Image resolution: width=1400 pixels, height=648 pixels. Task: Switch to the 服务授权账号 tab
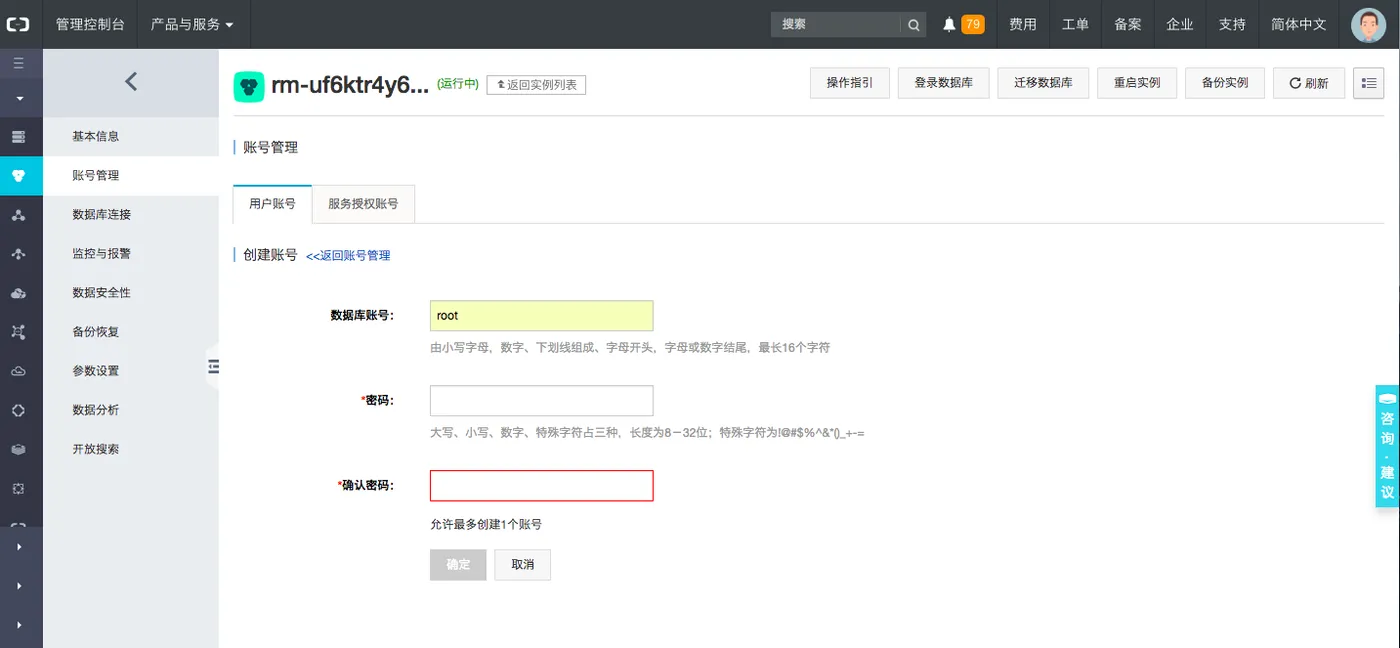pos(363,204)
